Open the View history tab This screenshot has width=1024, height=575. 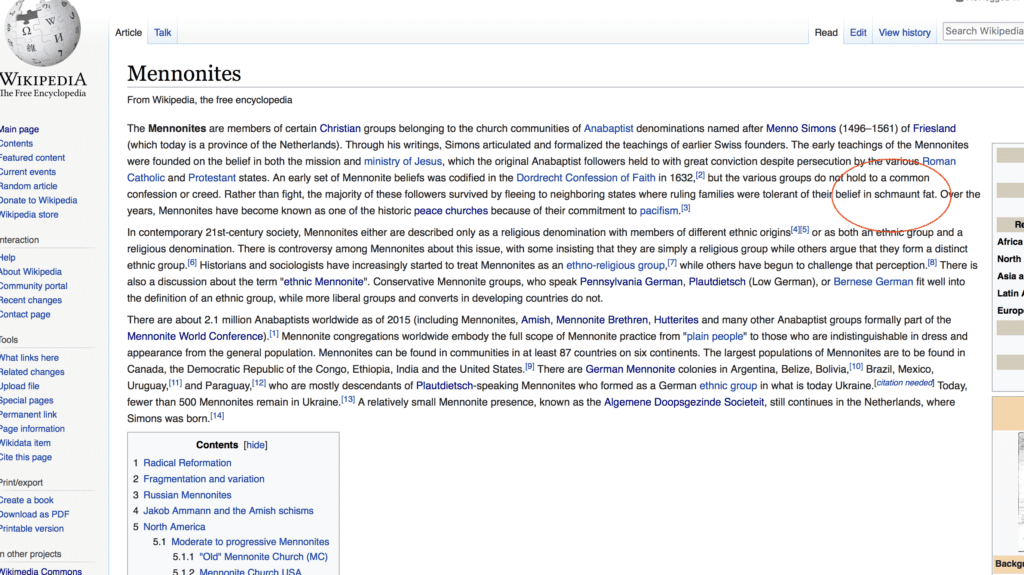[x=904, y=32]
